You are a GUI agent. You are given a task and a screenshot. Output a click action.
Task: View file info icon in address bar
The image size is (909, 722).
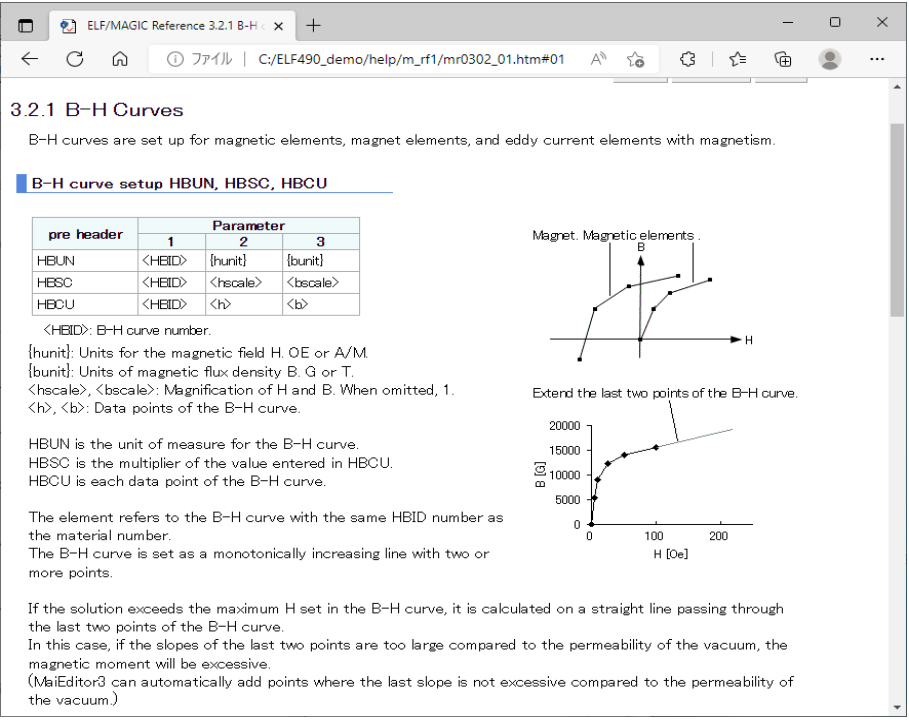point(175,59)
